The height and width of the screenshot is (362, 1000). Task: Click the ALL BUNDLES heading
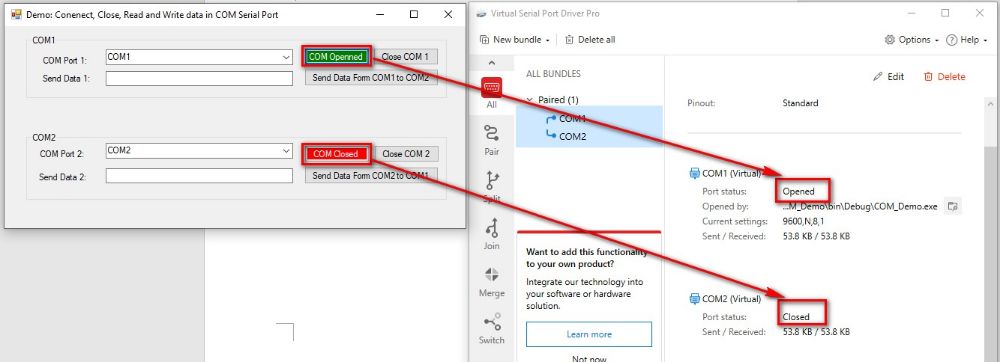[x=553, y=74]
